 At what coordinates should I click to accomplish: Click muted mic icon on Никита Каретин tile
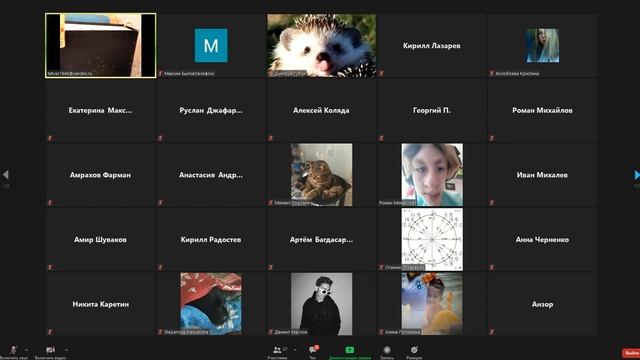(50, 332)
